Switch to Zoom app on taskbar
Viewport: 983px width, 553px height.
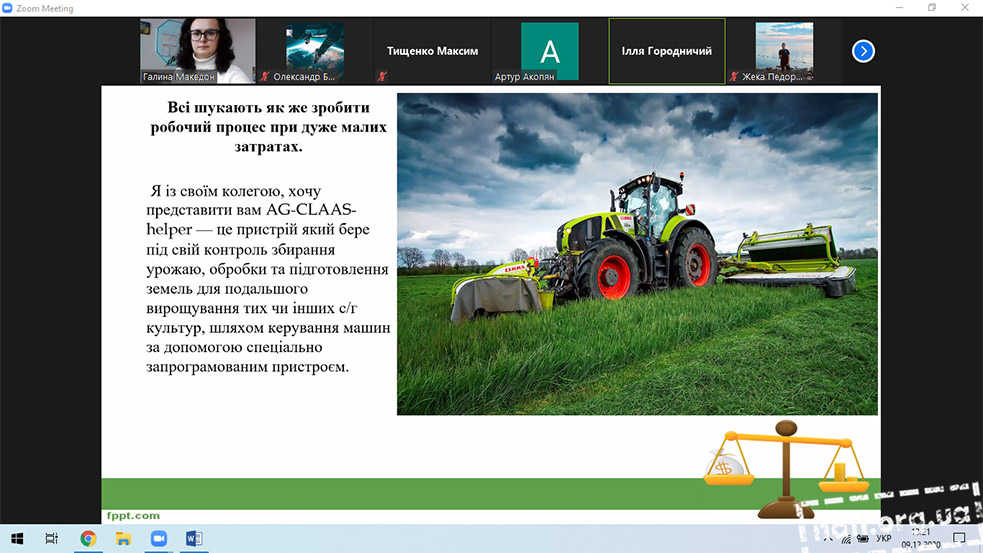(x=159, y=539)
